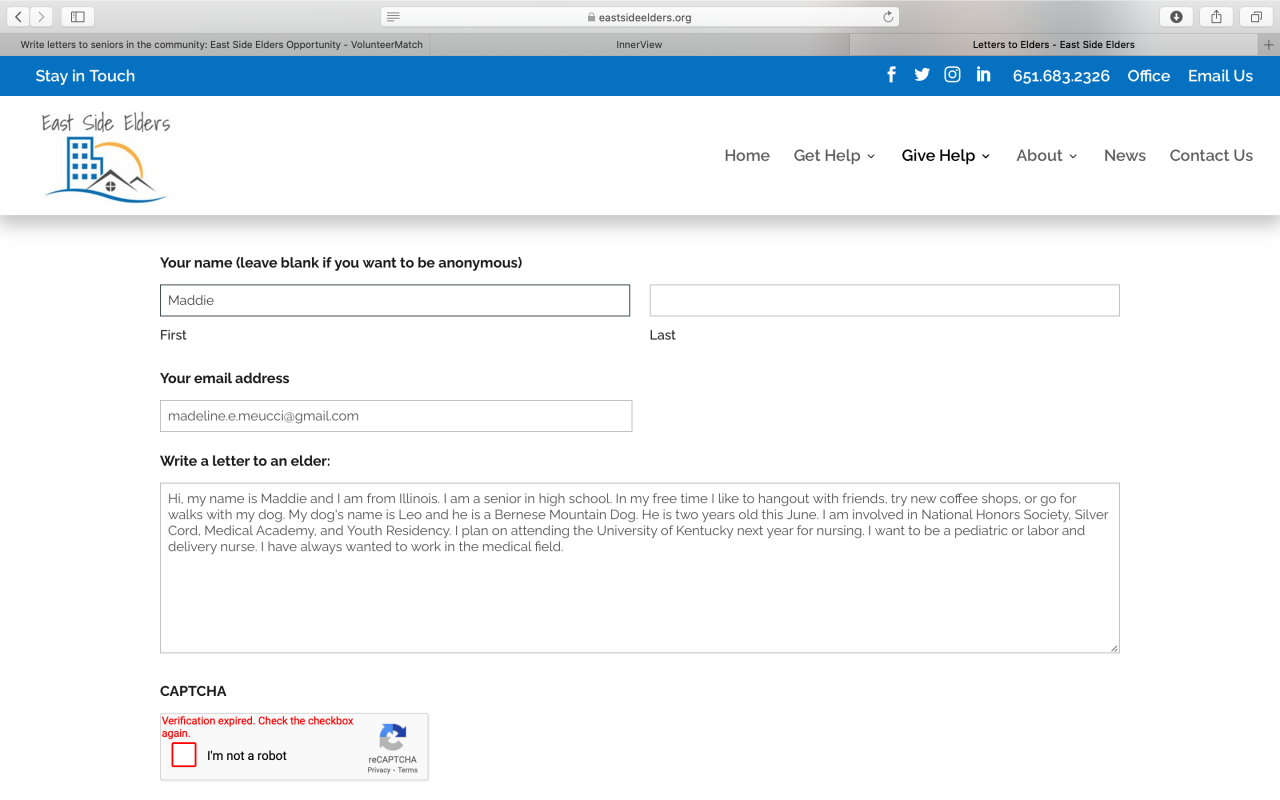Screen dimensions: 1280x800
Task: Open the reCAPTCHA Privacy link
Action: [x=379, y=770]
